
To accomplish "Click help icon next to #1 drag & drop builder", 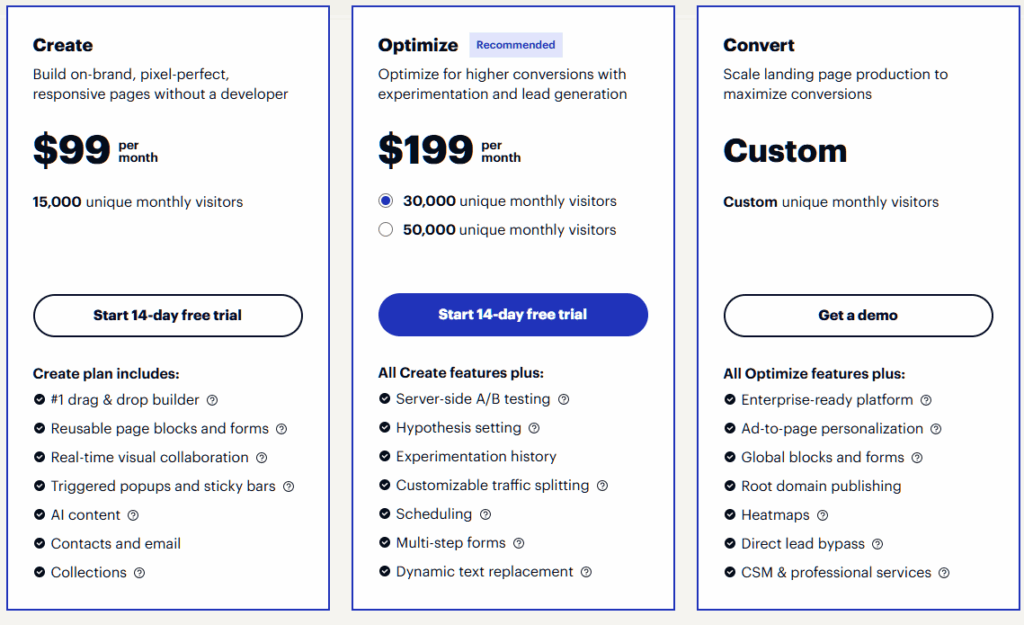I will [x=212, y=400].
